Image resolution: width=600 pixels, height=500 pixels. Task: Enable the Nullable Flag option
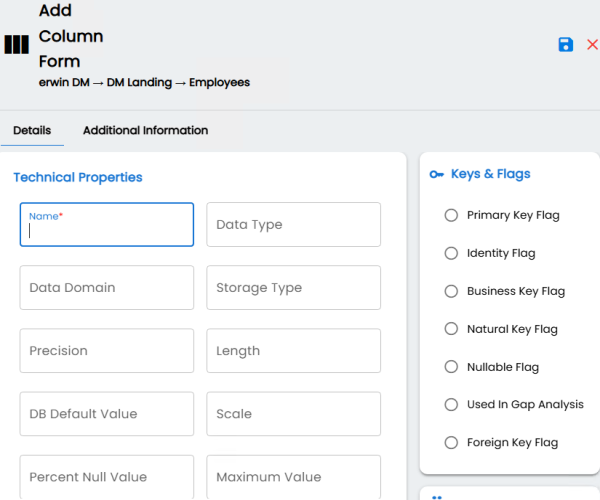(451, 366)
